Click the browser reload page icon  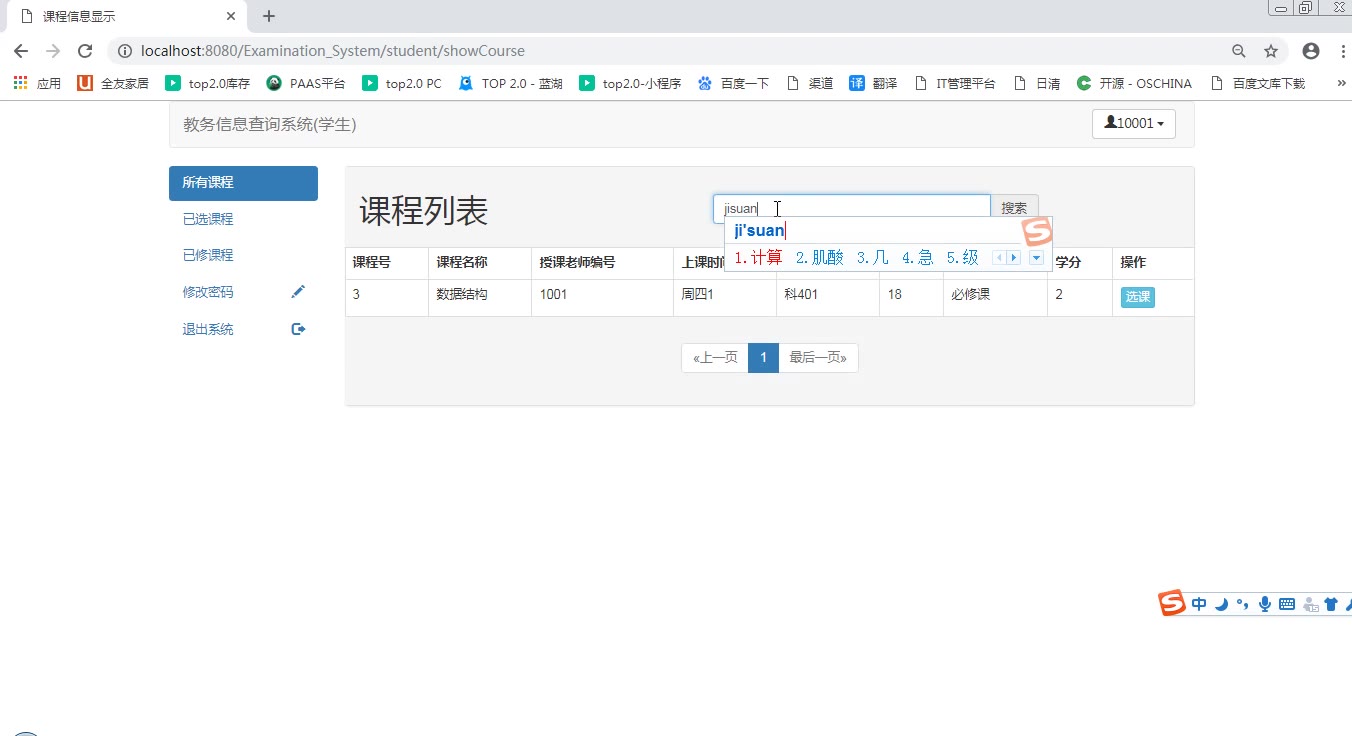point(85,51)
